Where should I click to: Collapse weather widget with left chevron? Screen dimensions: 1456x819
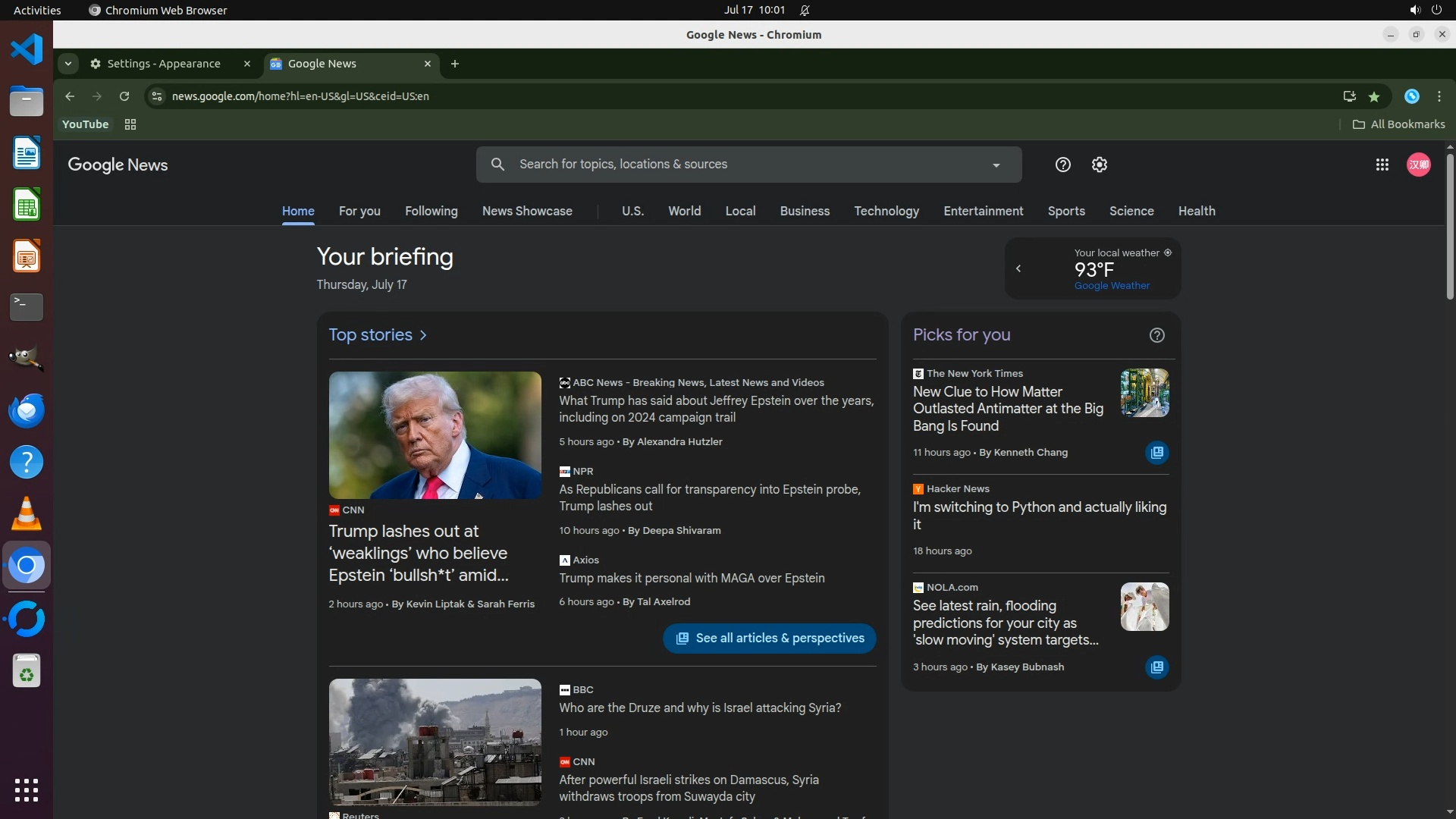point(1018,268)
